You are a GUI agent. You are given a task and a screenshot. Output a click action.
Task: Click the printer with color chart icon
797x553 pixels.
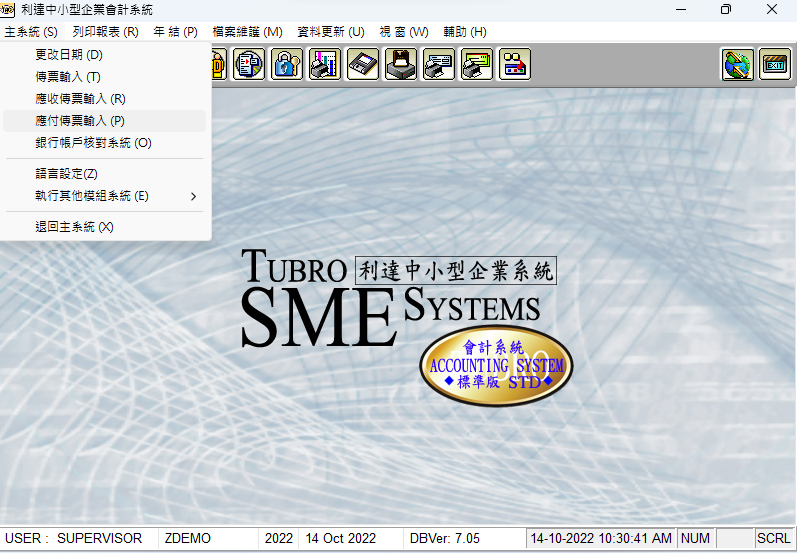pyautogui.click(x=325, y=64)
